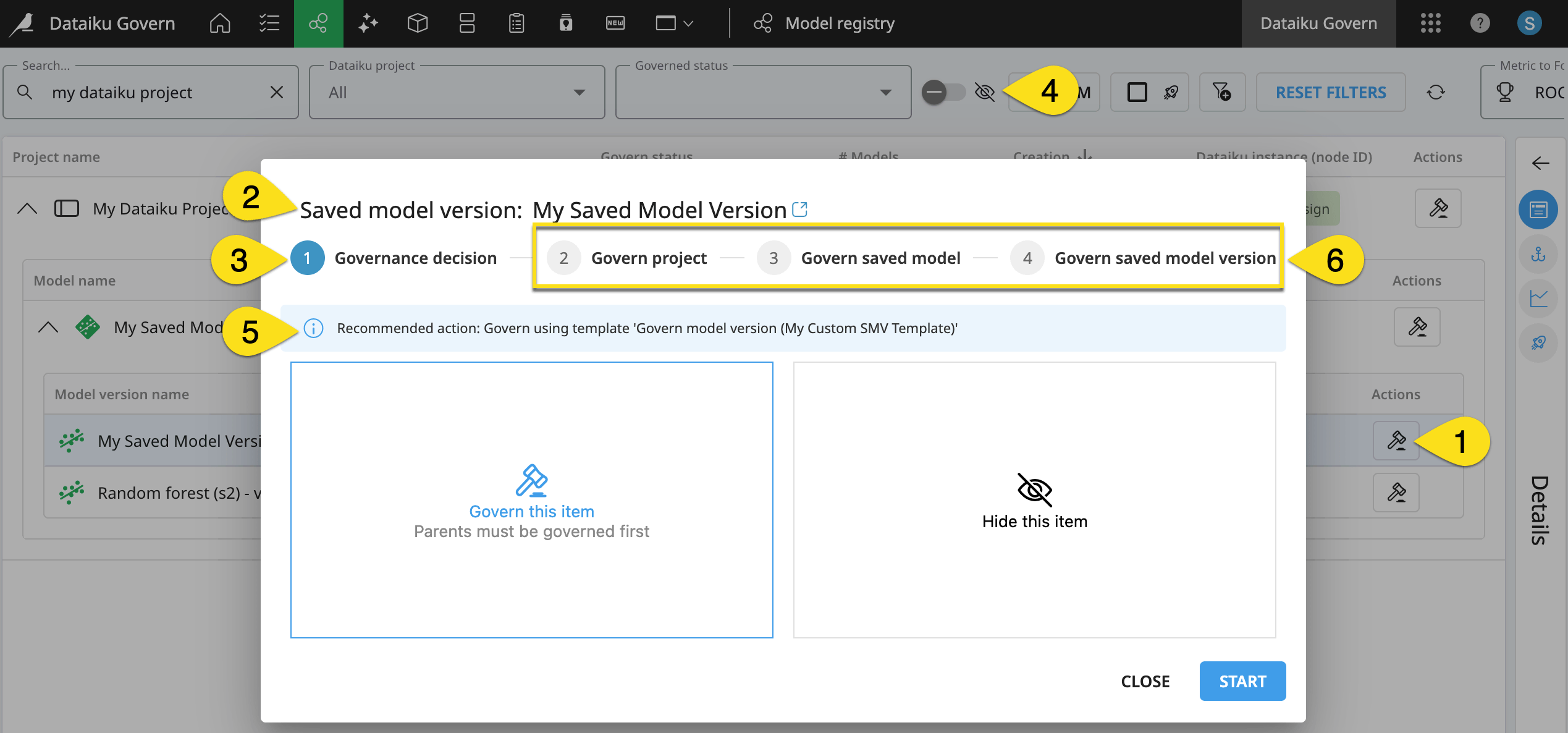1568x733 pixels.
Task: Click the gavel icon for My Saved Model Version
Action: click(x=1397, y=440)
